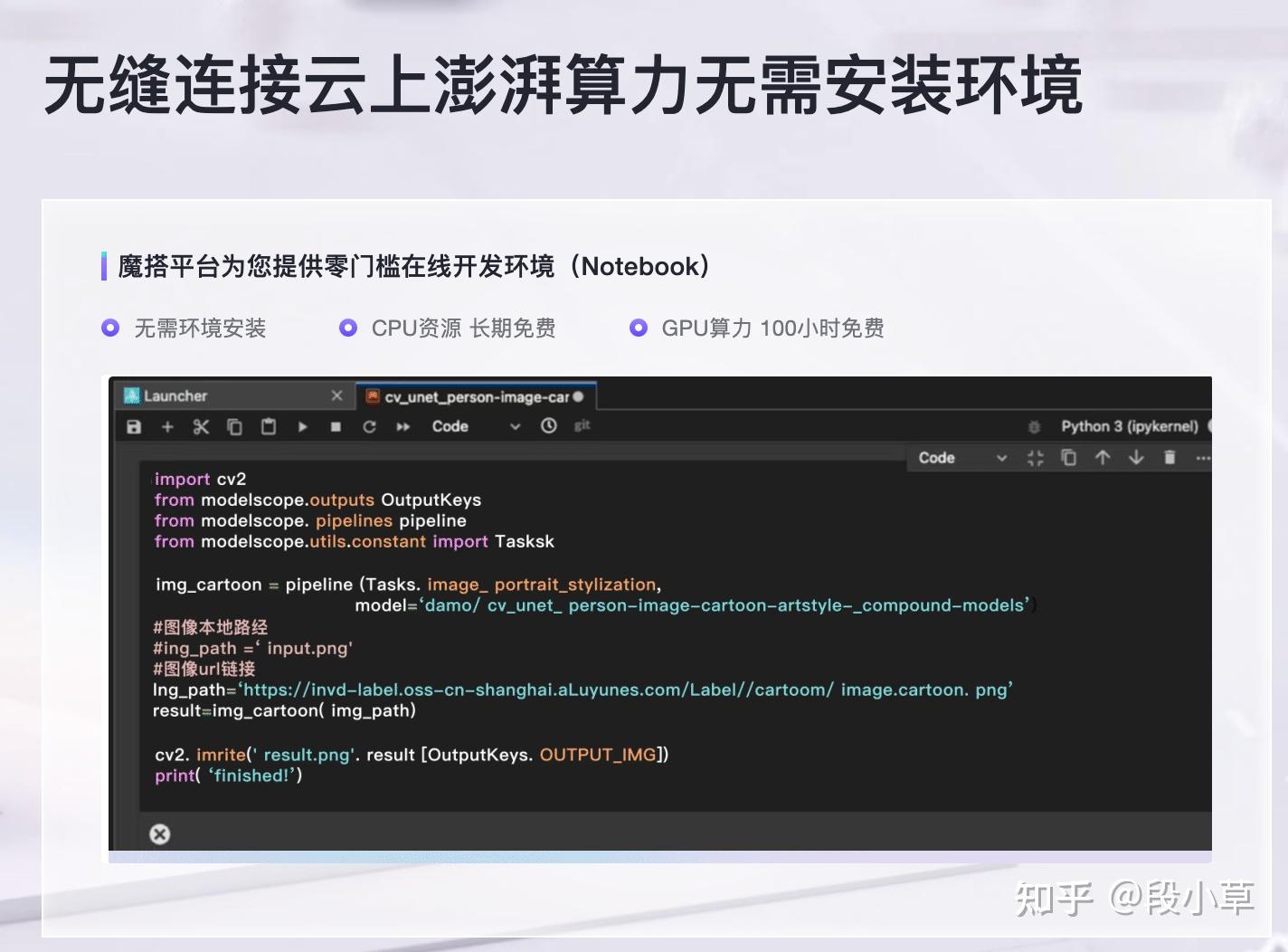This screenshot has height=952, width=1288.
Task: Save the notebook with the floppy disk icon
Action: pos(134,427)
